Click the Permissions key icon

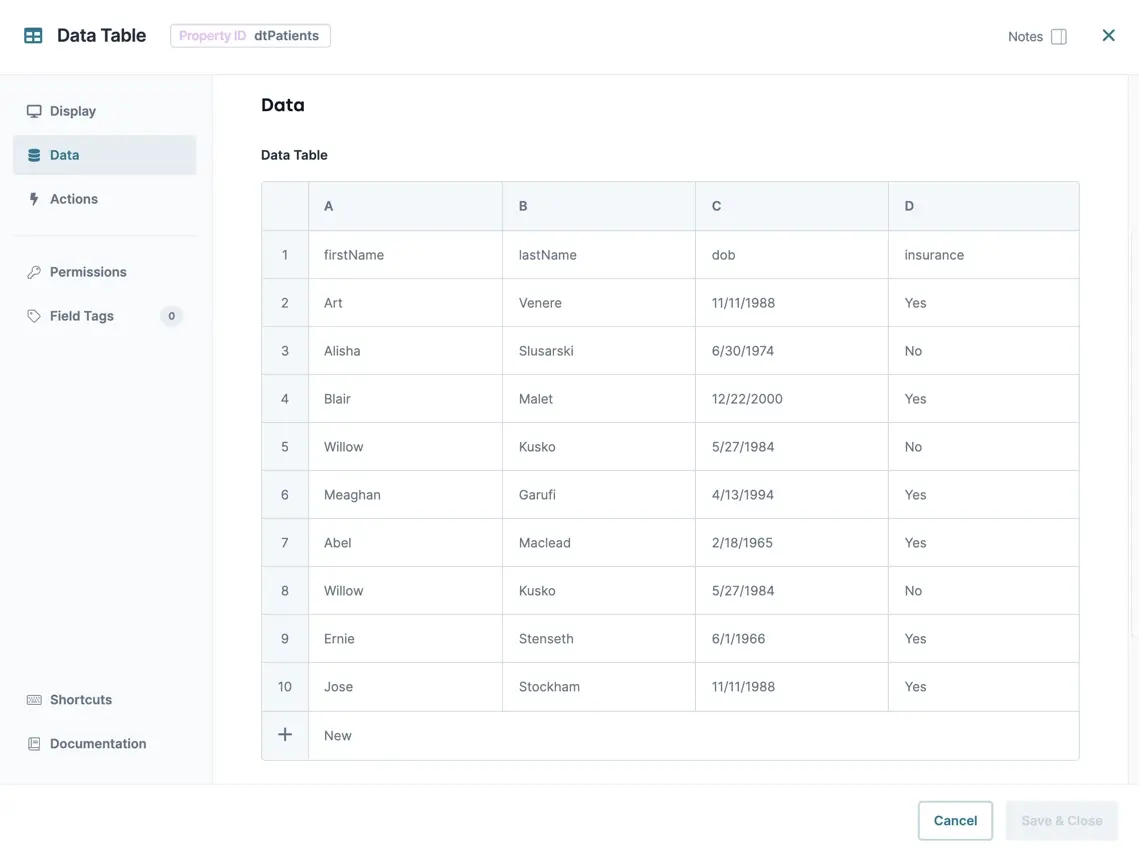34,272
